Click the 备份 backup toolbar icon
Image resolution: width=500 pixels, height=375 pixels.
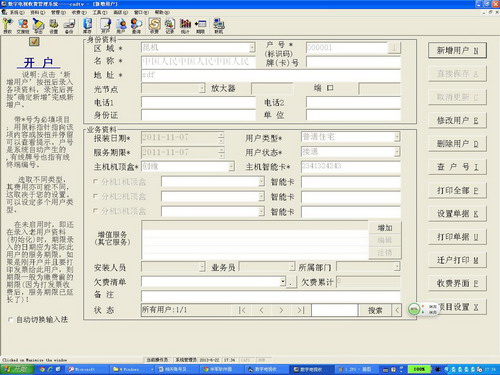coord(69,26)
